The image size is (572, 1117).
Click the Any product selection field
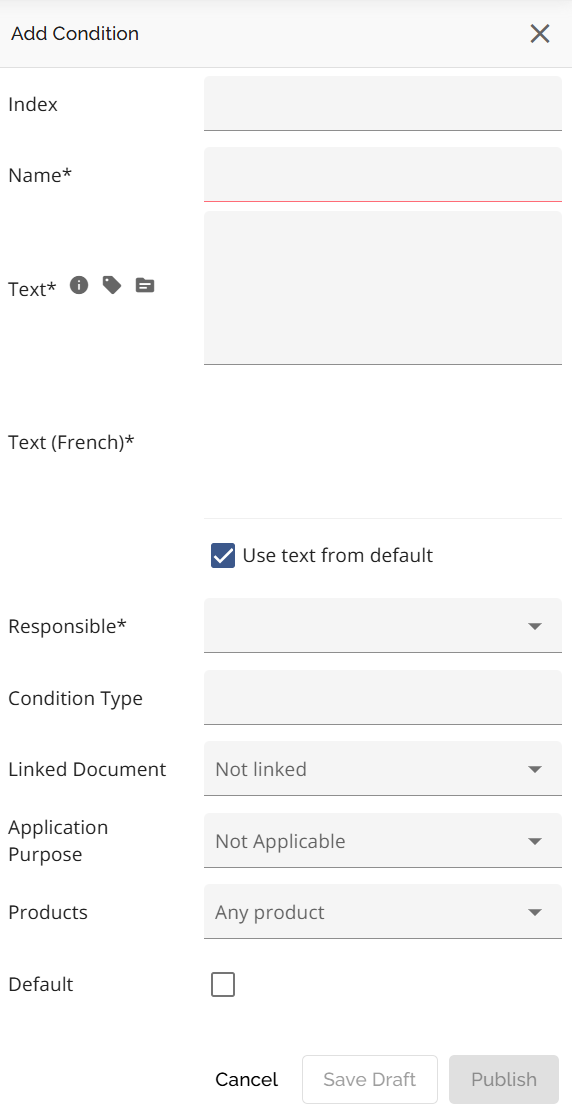[x=383, y=912]
